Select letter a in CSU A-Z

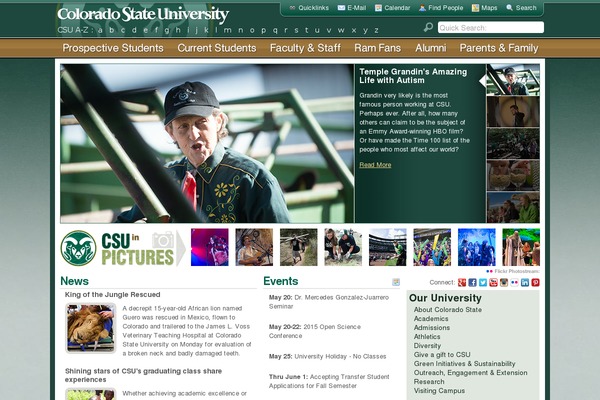pyautogui.click(x=100, y=30)
